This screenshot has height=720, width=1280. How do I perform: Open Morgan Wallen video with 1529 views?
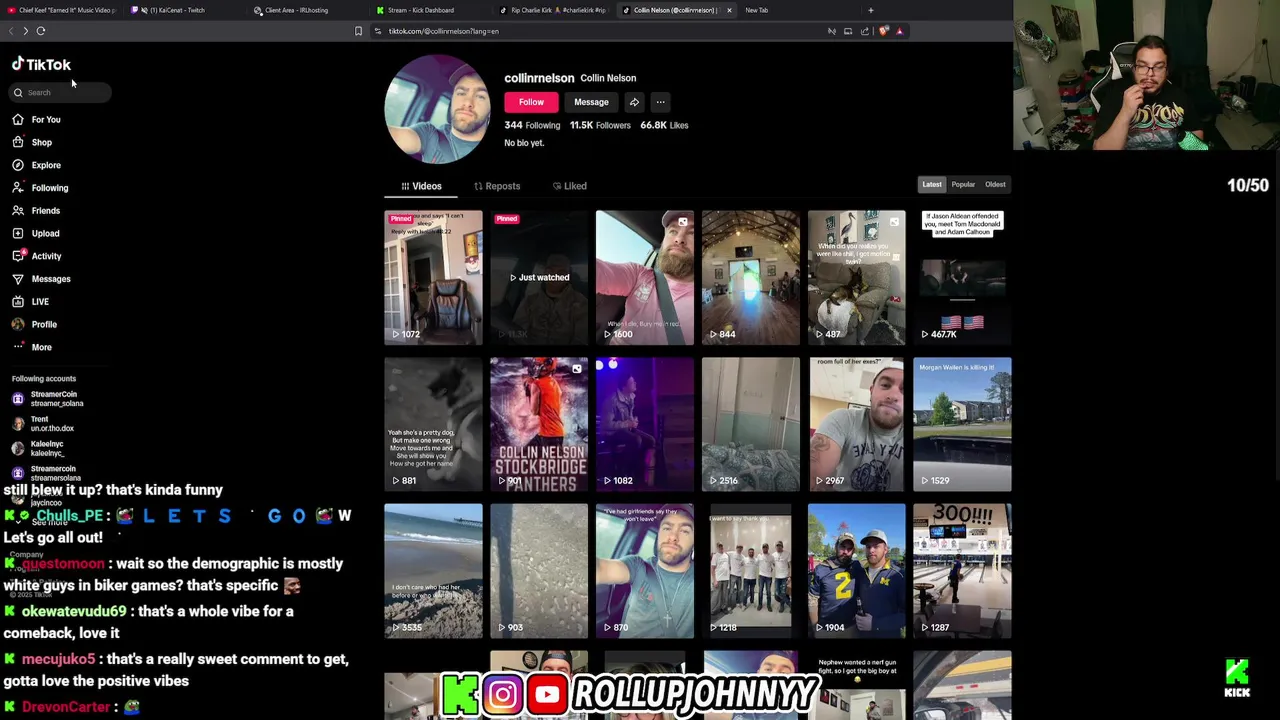click(962, 424)
